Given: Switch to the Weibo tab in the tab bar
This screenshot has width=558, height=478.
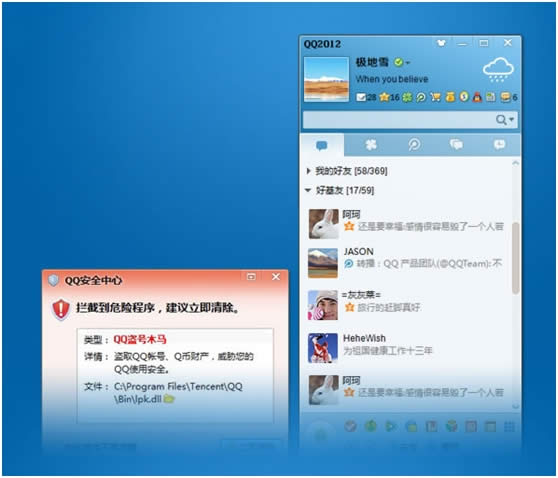Looking at the screenshot, I should (x=414, y=145).
